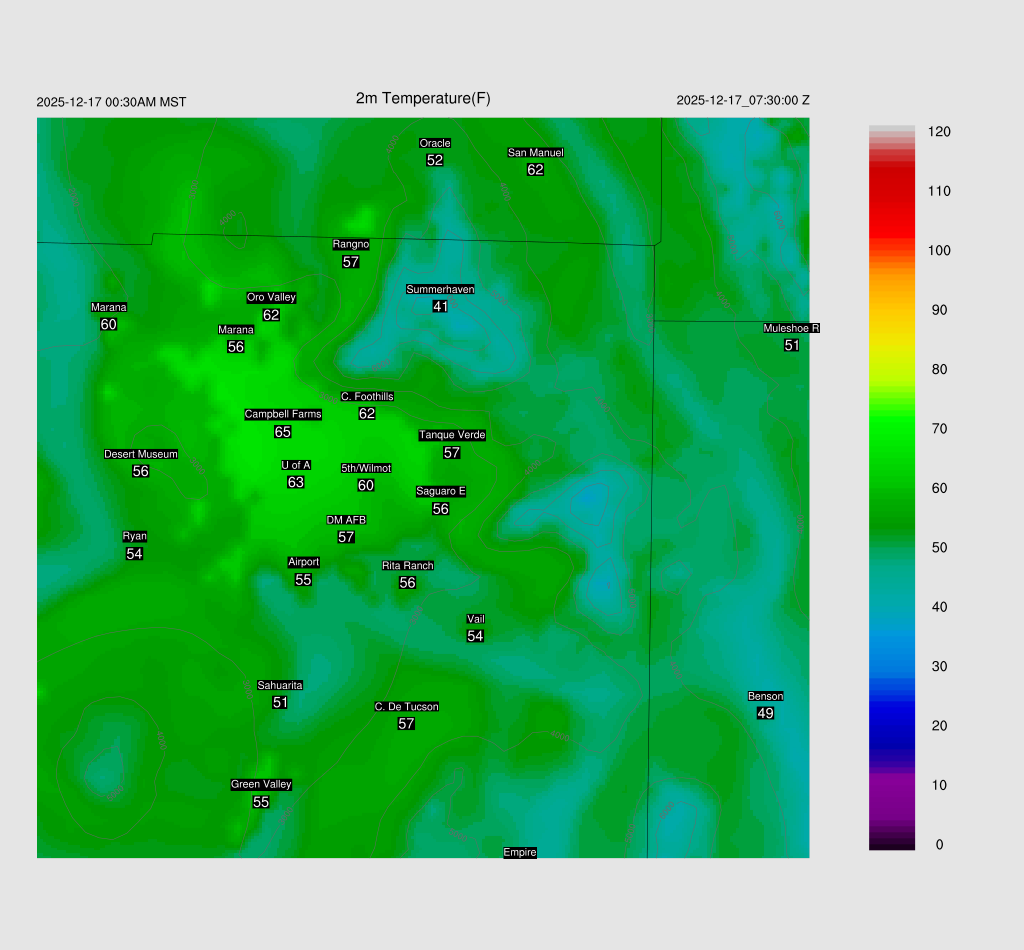This screenshot has width=1024, height=950.
Task: Select the Campbell Farms reading of 65
Action: click(x=283, y=432)
